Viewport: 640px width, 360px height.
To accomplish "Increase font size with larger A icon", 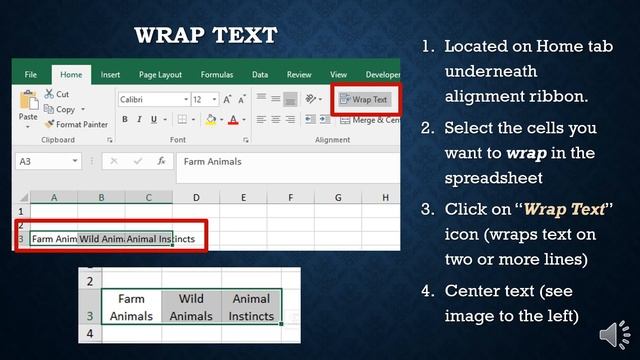I will pos(227,99).
